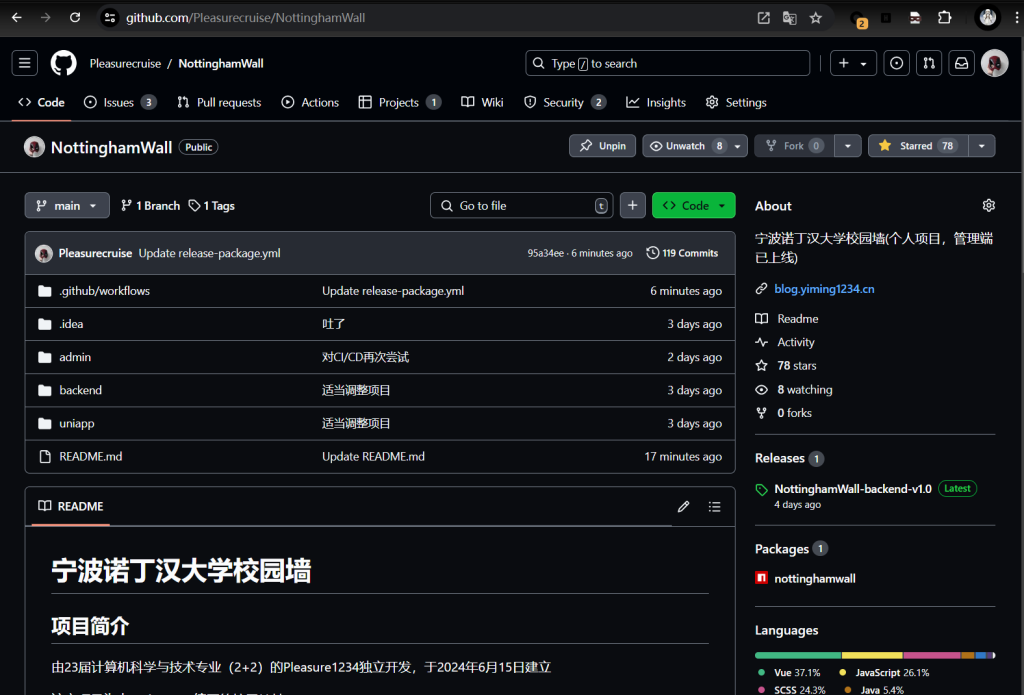Switch to the Wiki tab

(482, 103)
